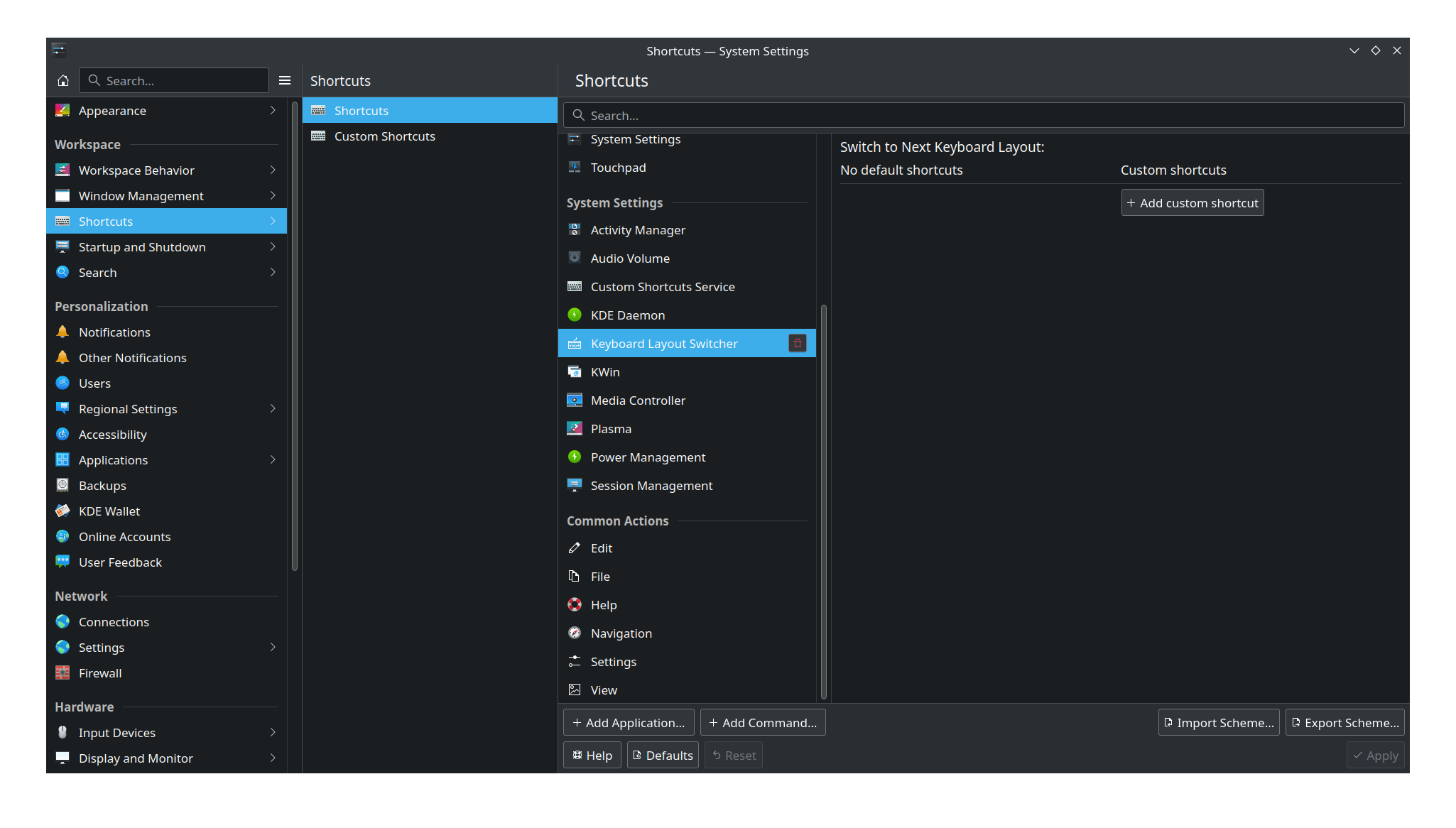1456x828 pixels.
Task: Expand the Workspace Behavior chevron
Action: coord(273,170)
